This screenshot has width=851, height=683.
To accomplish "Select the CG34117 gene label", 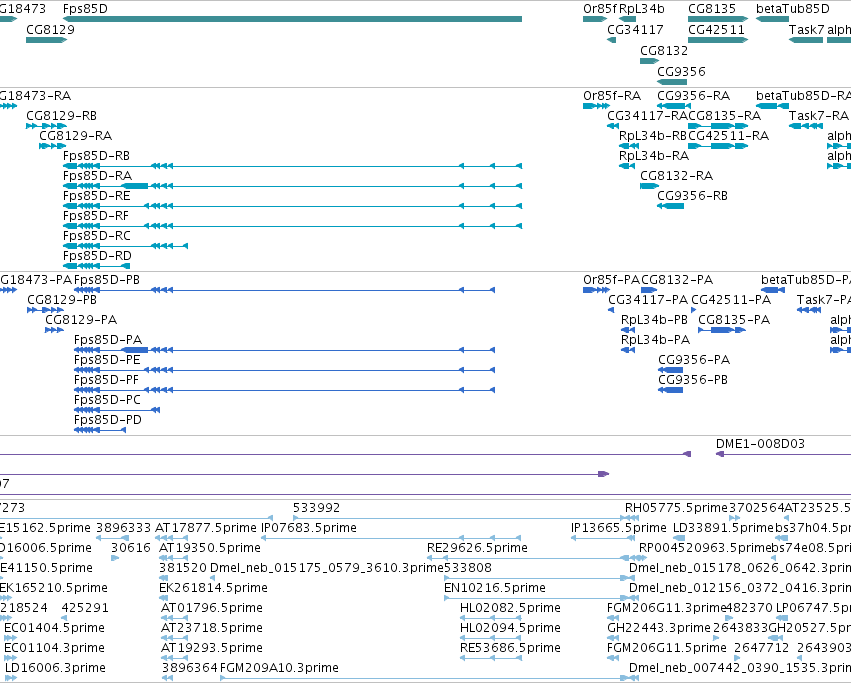I will point(636,30).
